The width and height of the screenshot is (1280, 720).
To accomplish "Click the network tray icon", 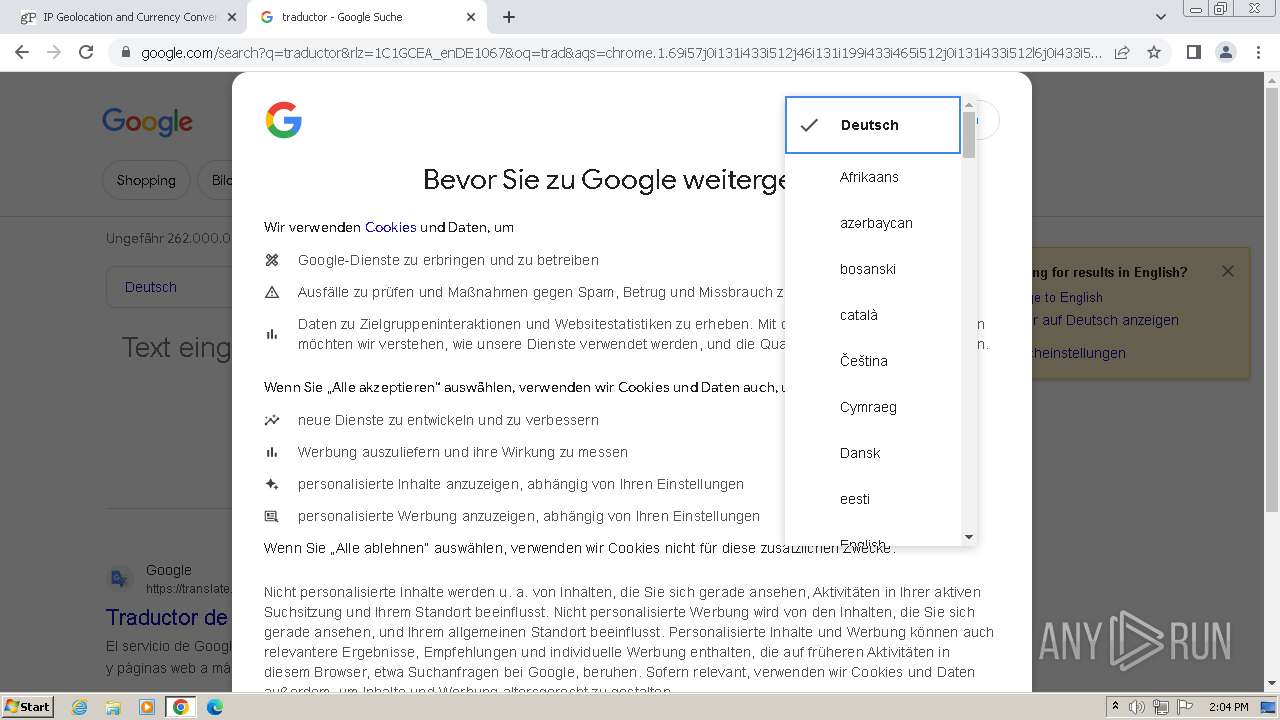I will (x=1160, y=707).
